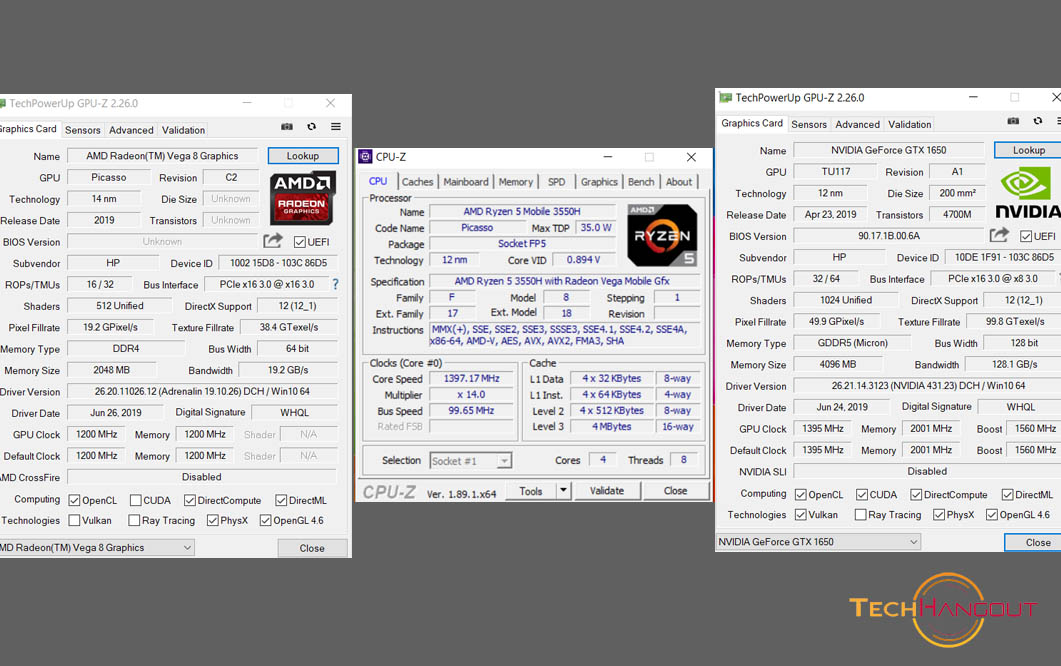Click the bus interface question mark in AMD GPU-Z

[x=335, y=284]
